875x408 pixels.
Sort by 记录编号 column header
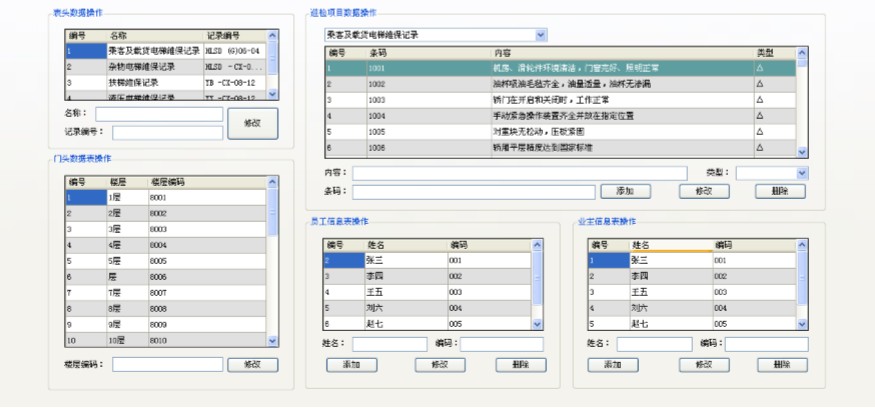point(235,36)
